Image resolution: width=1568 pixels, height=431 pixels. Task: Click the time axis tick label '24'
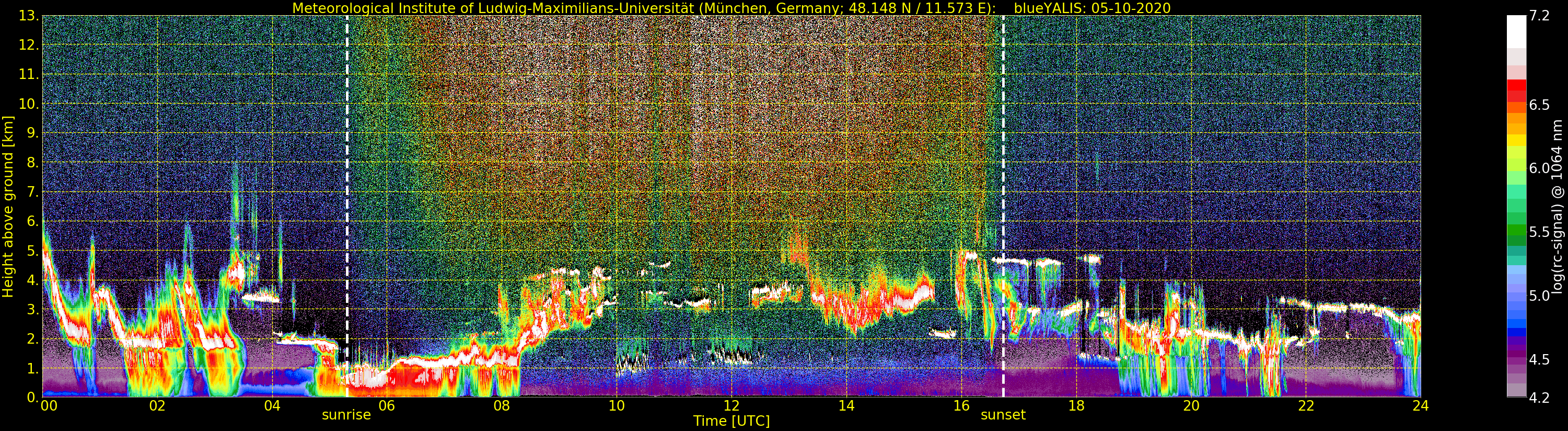[1421, 406]
